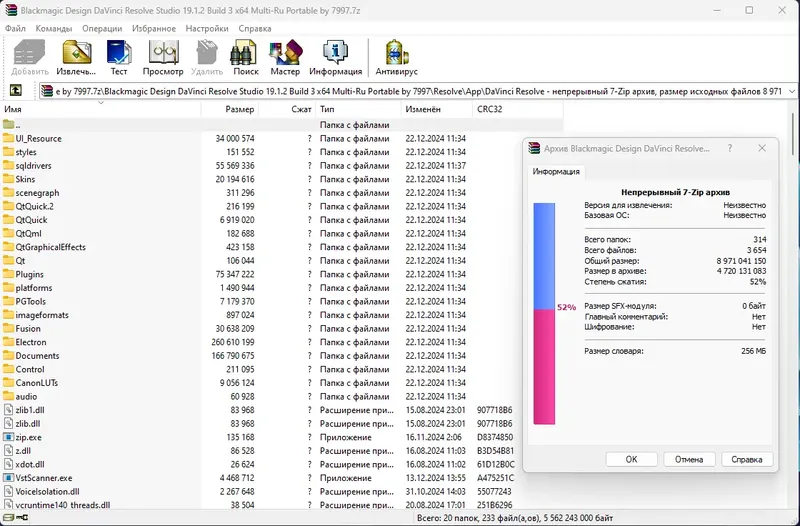
Task: Select the QtQml folder row
Action: tap(282, 233)
